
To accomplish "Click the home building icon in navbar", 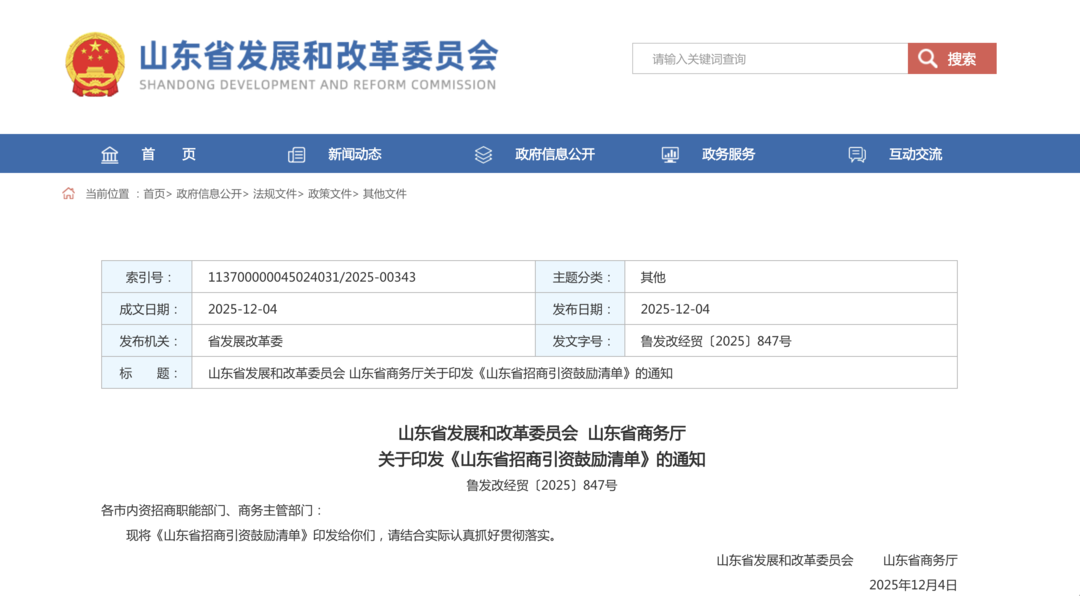I will pos(110,155).
